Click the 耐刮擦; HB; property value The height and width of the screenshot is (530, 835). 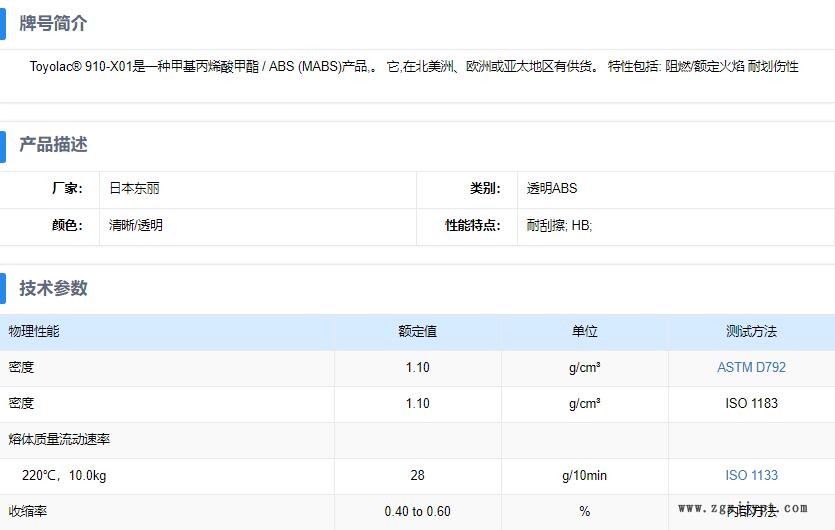click(559, 226)
